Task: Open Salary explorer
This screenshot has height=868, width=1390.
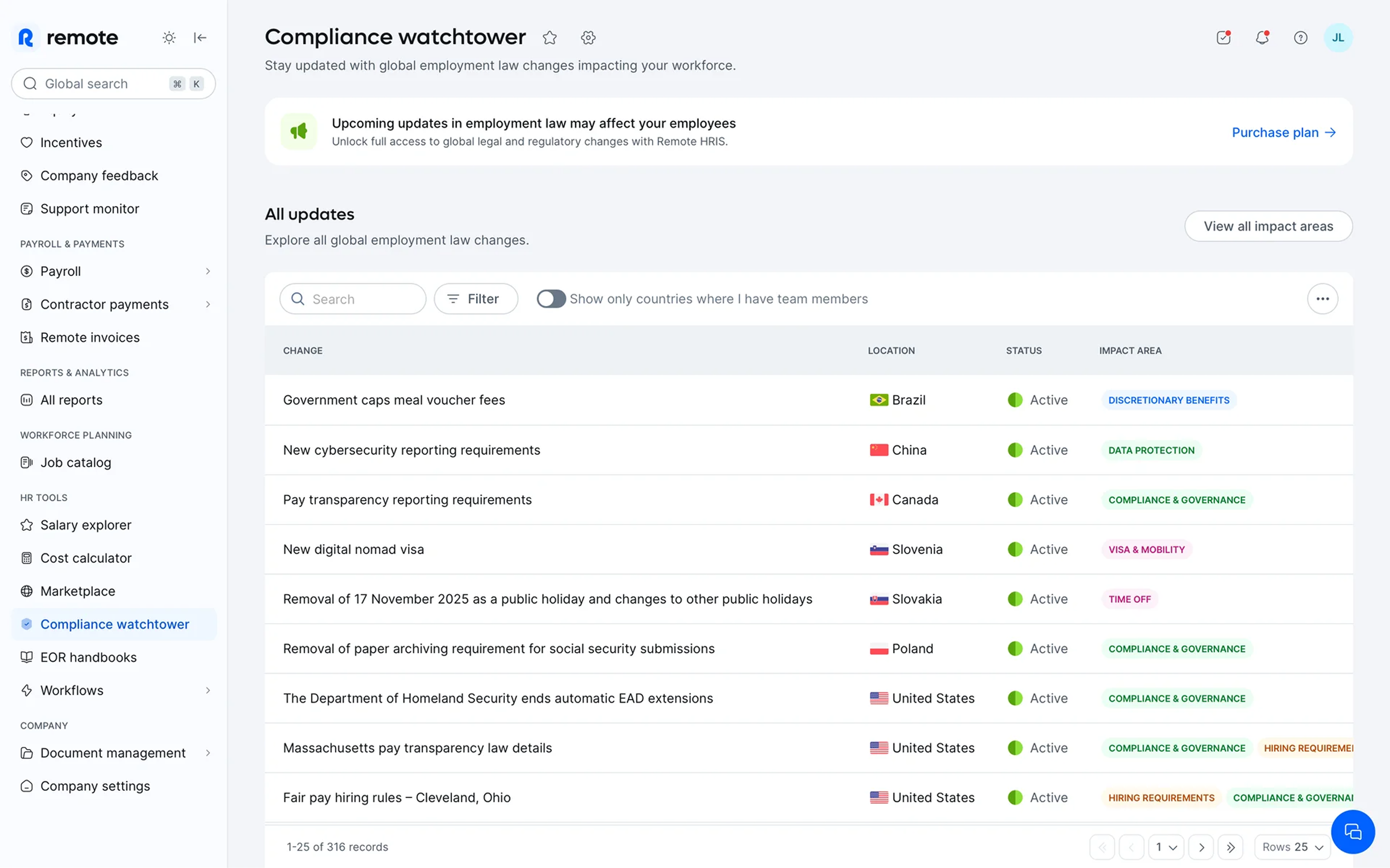Action: click(x=85, y=525)
